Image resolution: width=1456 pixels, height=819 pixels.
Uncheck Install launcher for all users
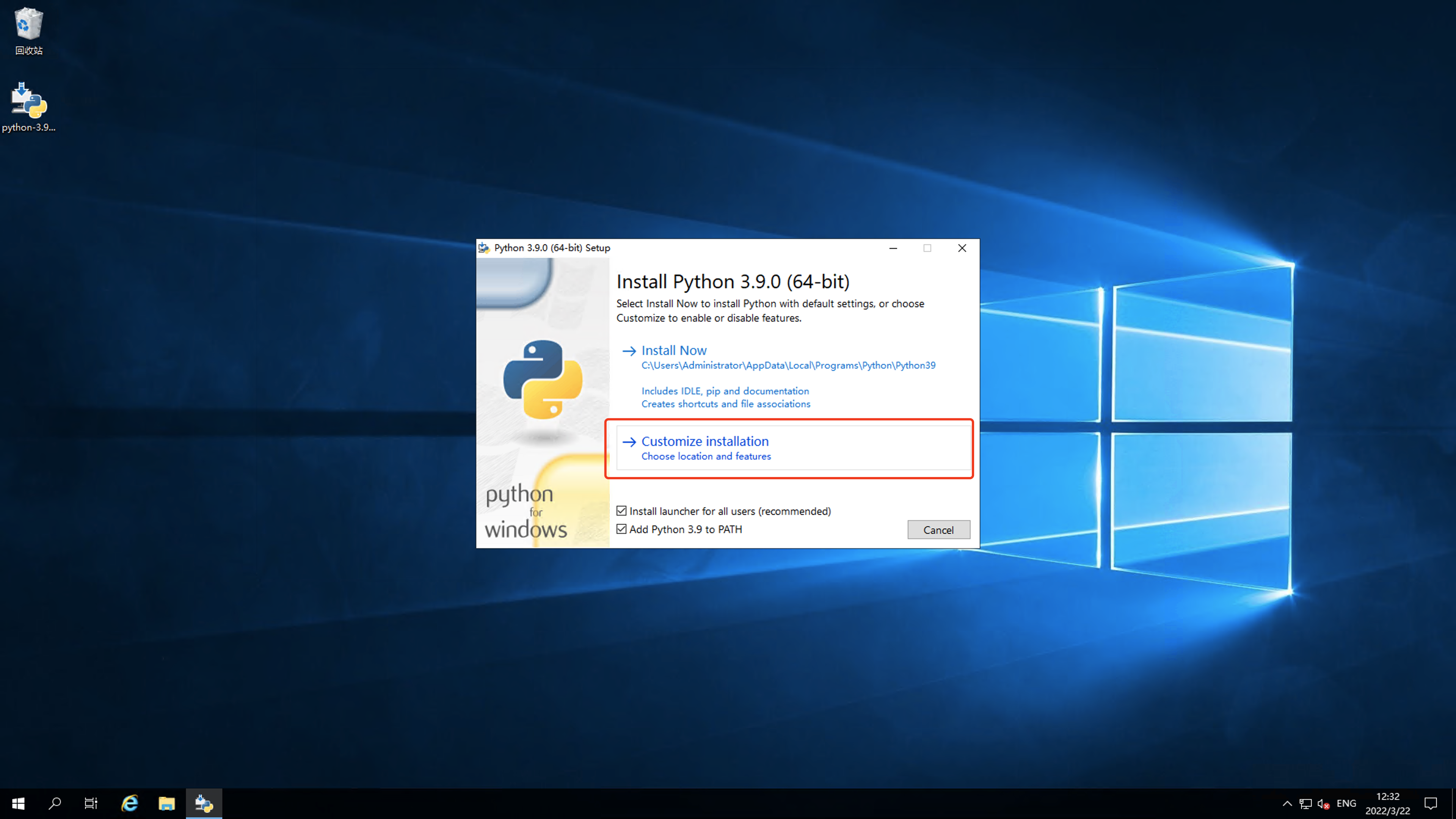tap(622, 511)
